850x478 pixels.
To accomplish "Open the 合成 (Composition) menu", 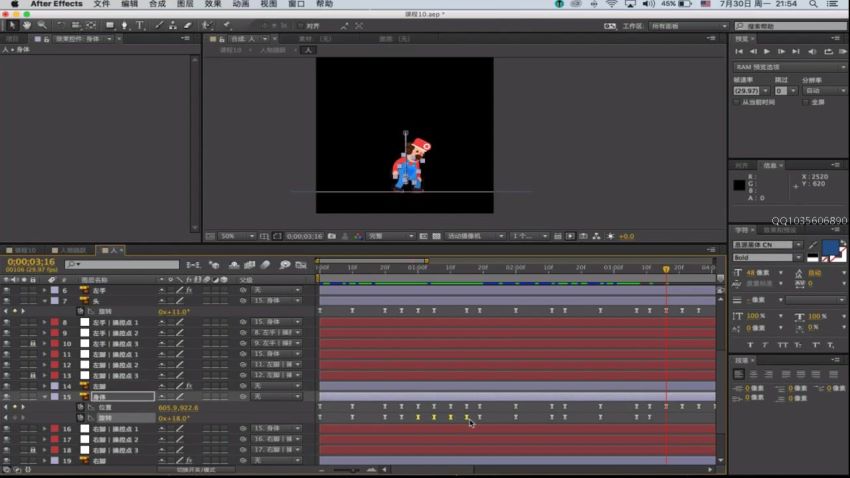I will tap(157, 4).
